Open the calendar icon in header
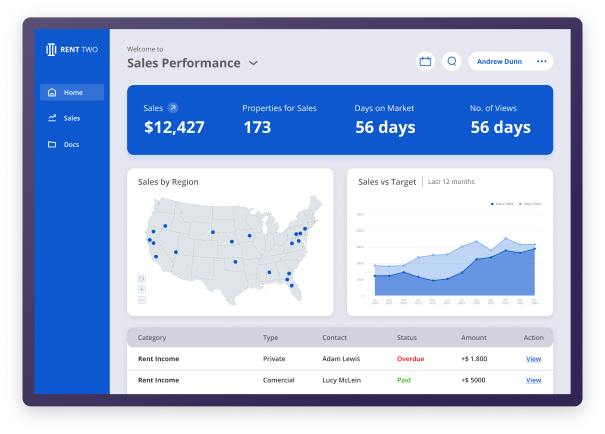This screenshot has width=605, height=434. (425, 62)
